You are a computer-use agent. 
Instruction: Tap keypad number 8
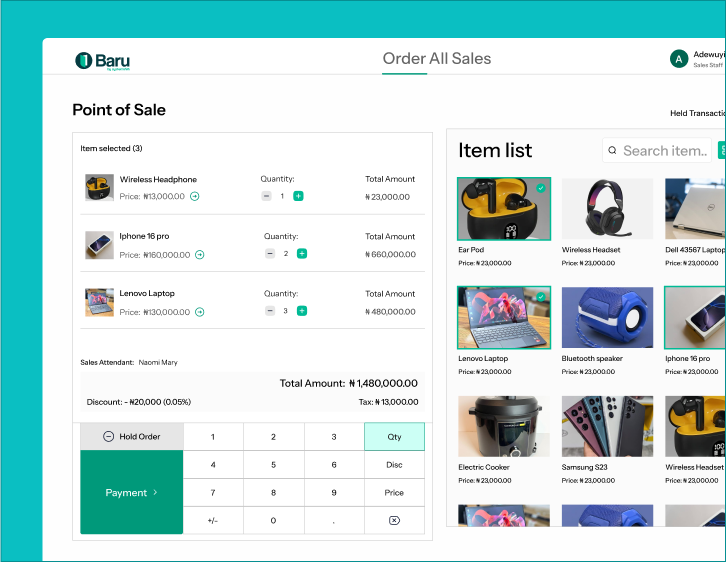(x=274, y=493)
